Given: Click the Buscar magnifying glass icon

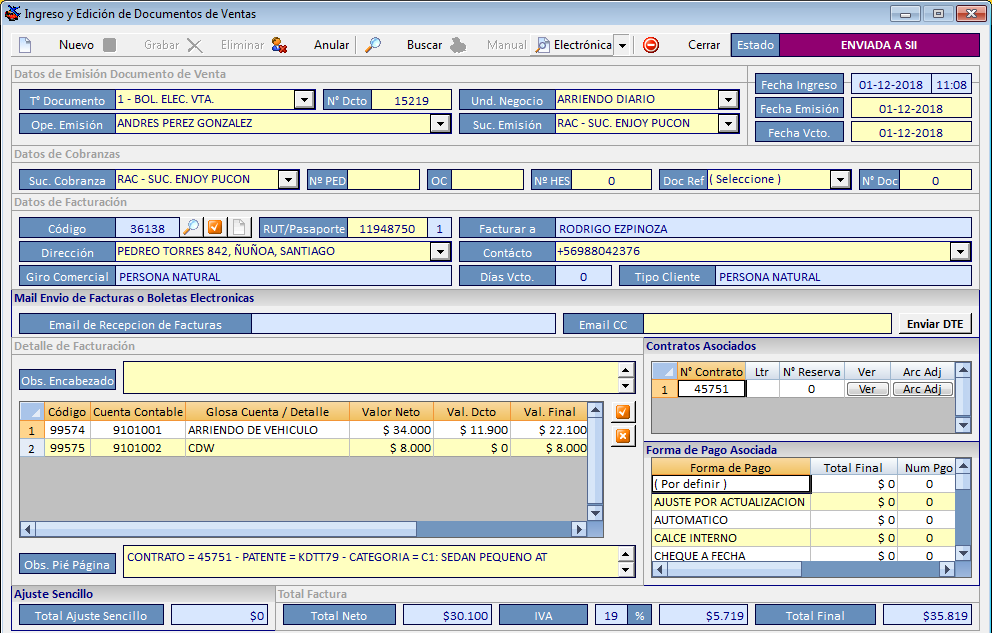Looking at the screenshot, I should click(372, 45).
